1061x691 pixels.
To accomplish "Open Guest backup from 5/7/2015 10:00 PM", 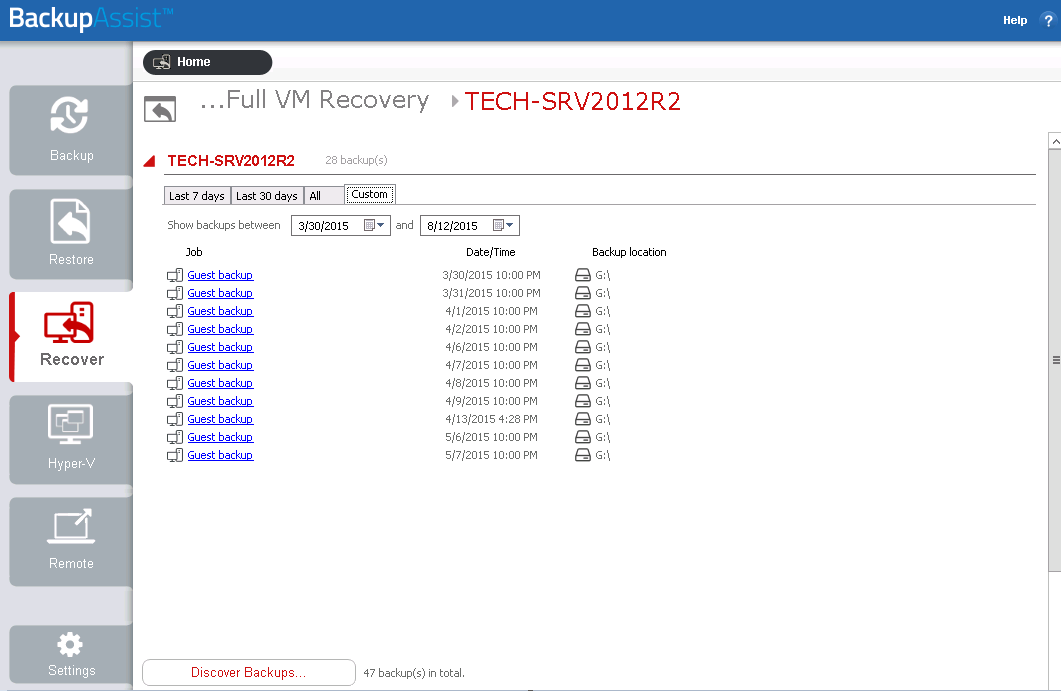I will [x=220, y=455].
